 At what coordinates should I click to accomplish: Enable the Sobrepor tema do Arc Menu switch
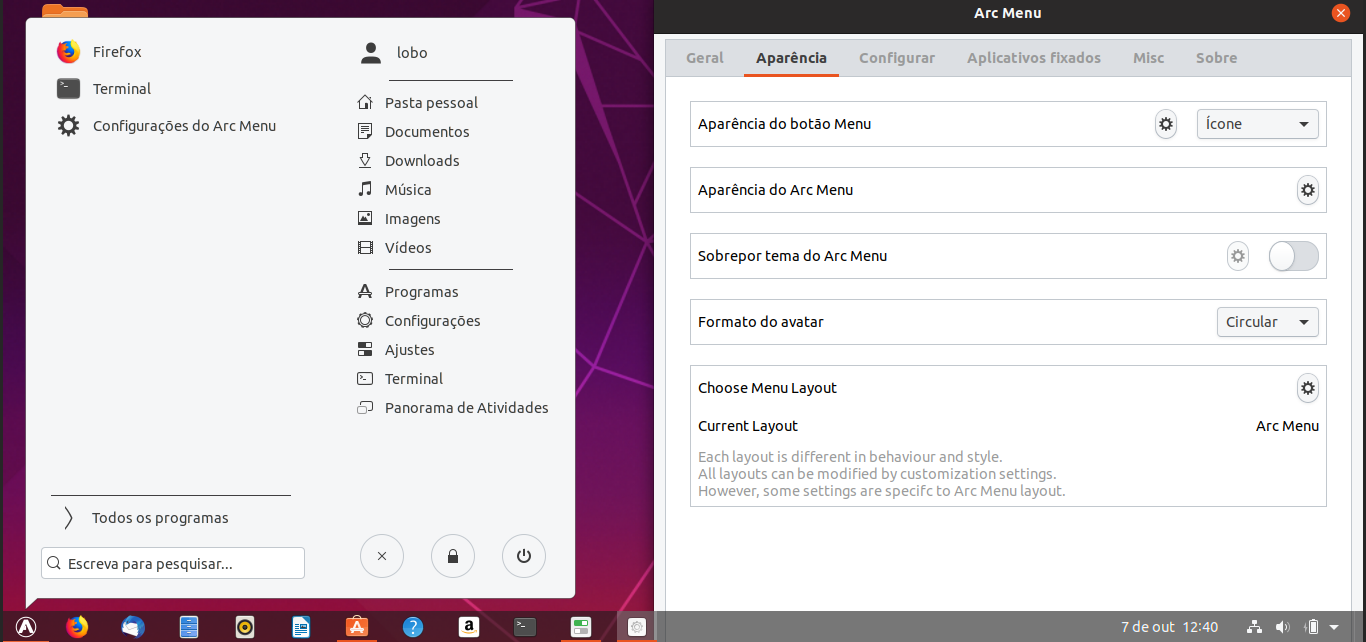click(1293, 256)
